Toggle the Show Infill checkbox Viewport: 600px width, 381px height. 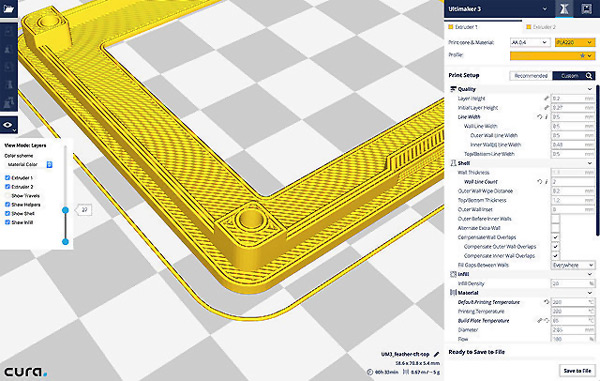7,222
